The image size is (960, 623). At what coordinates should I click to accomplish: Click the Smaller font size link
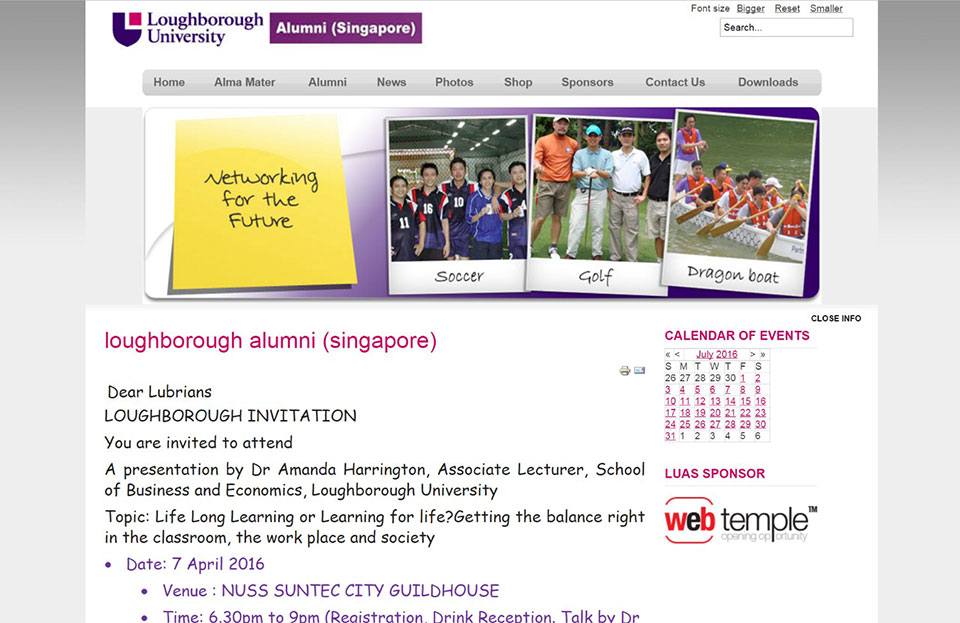[x=826, y=9]
